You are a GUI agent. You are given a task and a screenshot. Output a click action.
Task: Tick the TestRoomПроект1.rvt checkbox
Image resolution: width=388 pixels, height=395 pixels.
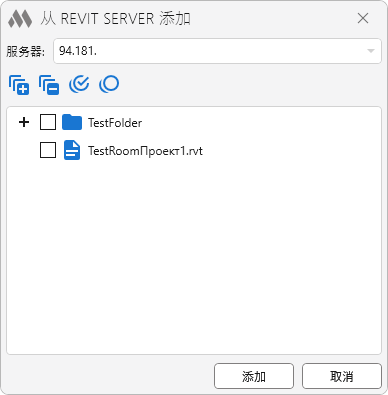point(48,150)
